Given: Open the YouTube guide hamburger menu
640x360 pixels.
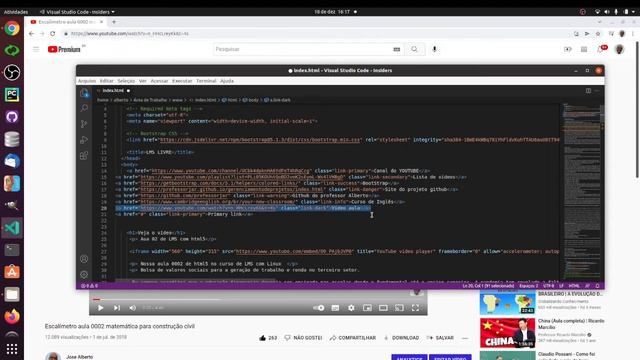Looking at the screenshot, I should (36, 49).
